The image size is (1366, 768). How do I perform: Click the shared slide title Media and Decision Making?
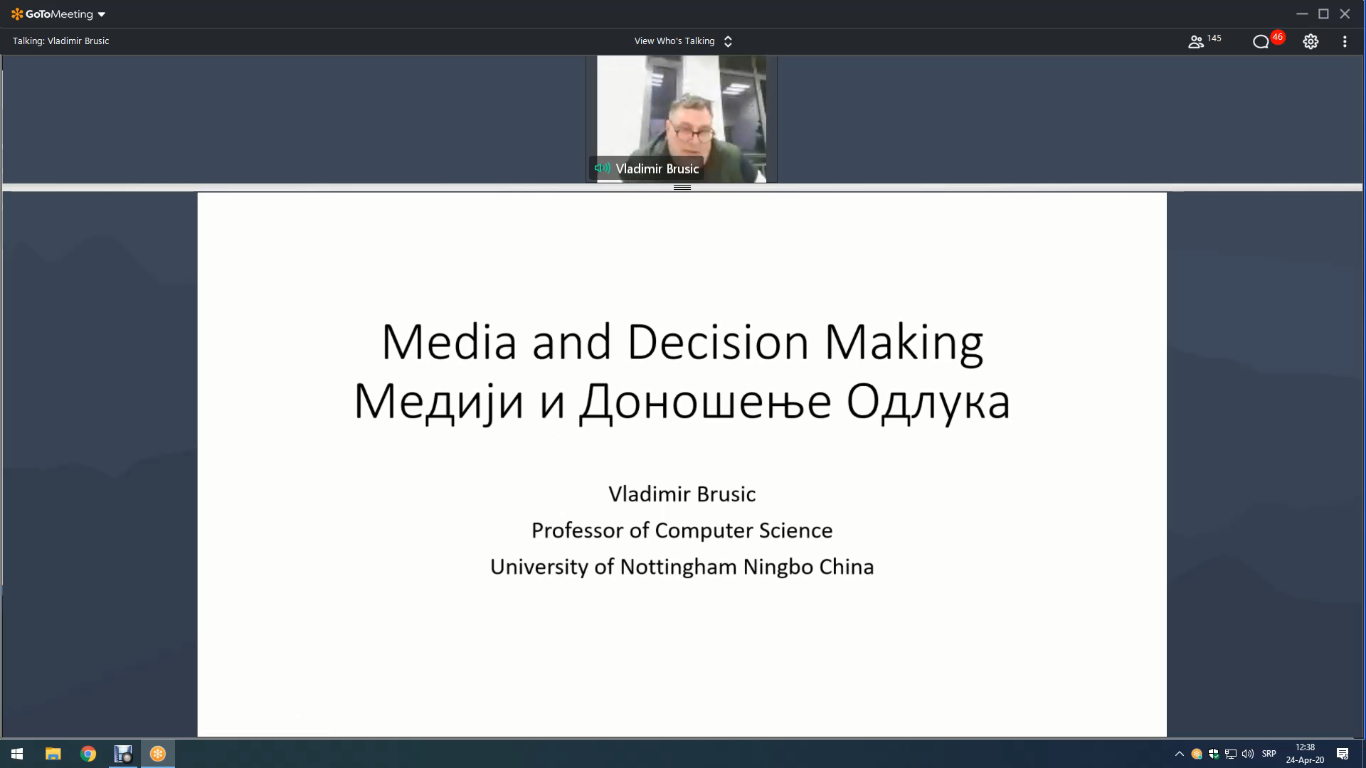(x=682, y=342)
